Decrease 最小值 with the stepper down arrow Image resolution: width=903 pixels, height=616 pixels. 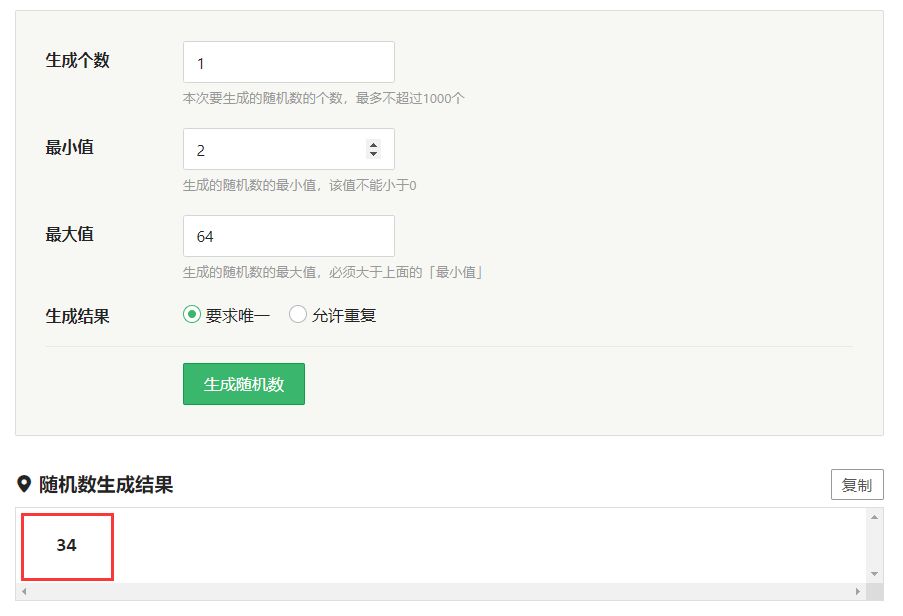[374, 154]
